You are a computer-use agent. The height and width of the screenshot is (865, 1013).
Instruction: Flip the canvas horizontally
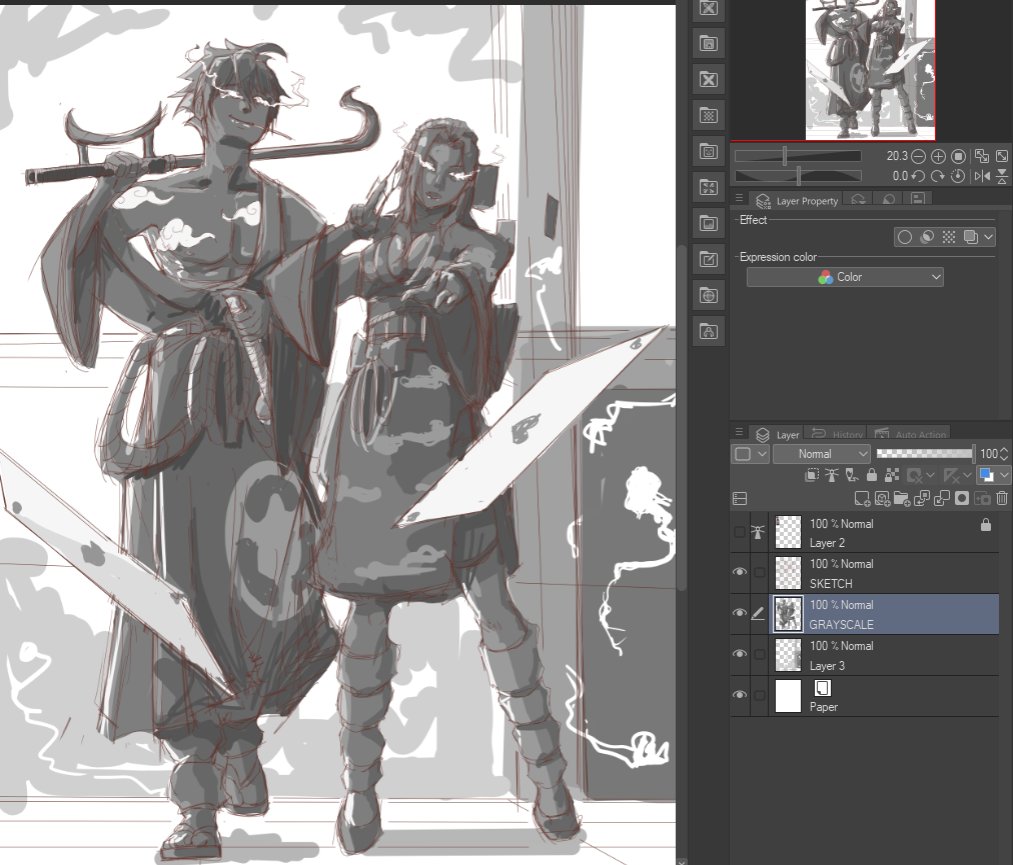[x=982, y=176]
